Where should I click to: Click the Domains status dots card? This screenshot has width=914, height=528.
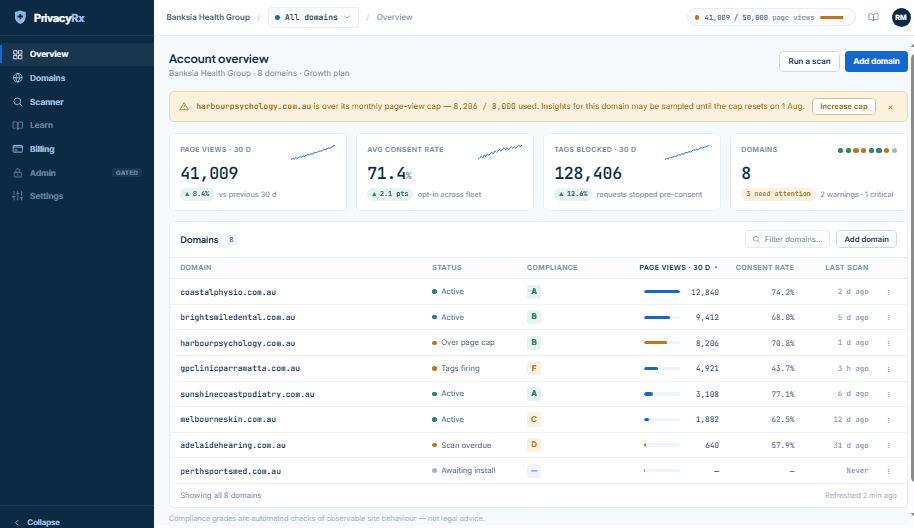pos(867,150)
